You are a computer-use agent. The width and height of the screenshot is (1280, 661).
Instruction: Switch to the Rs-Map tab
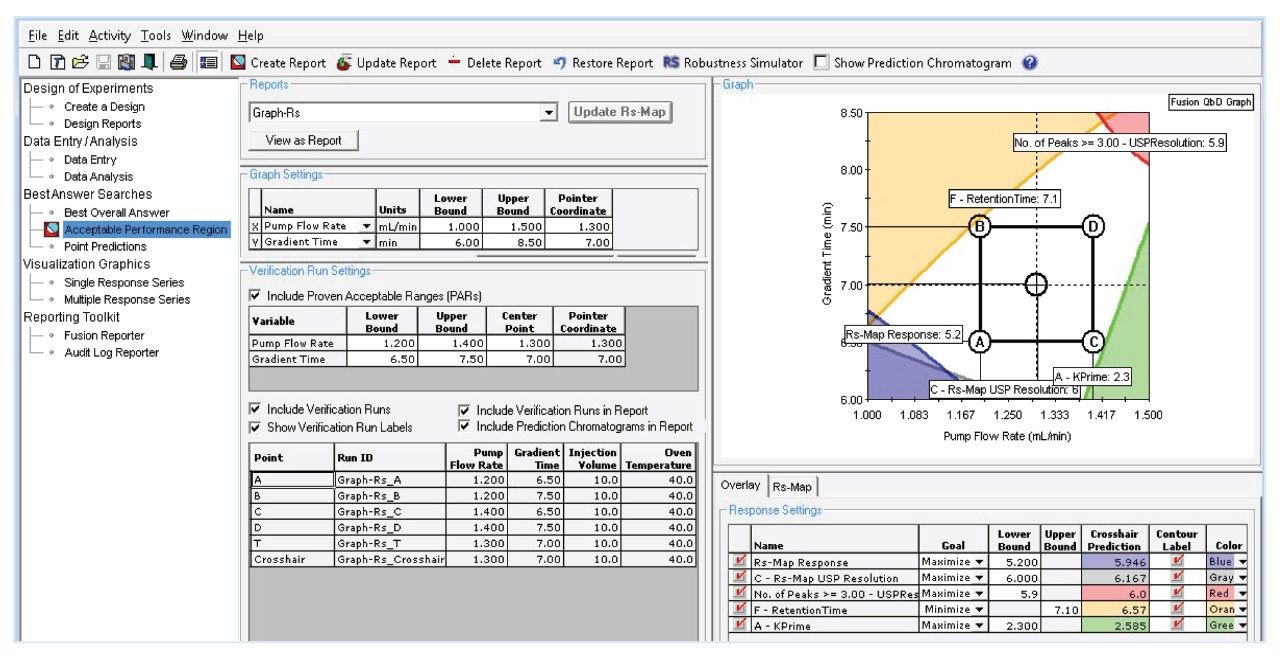point(792,486)
